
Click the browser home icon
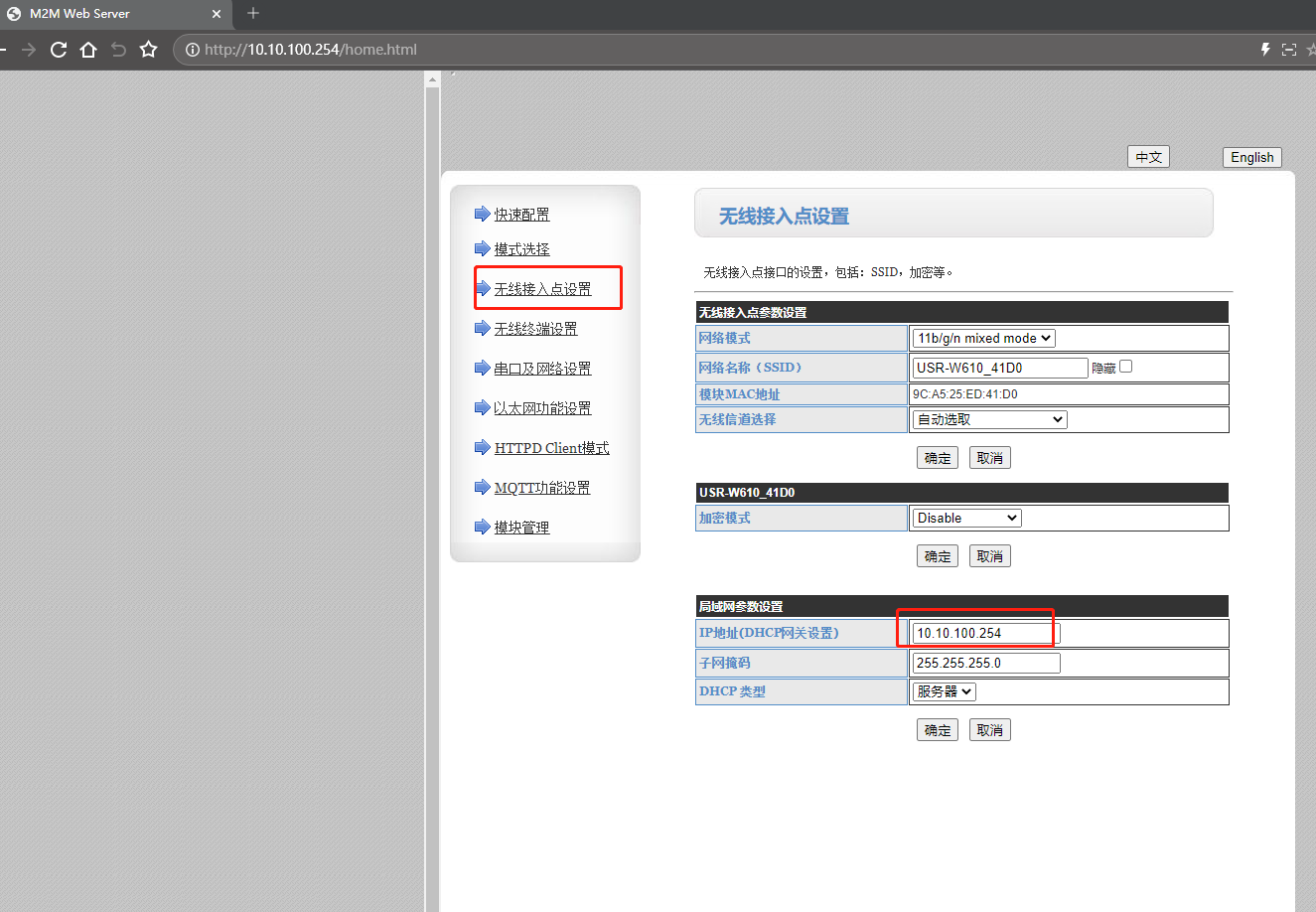pyautogui.click(x=88, y=50)
